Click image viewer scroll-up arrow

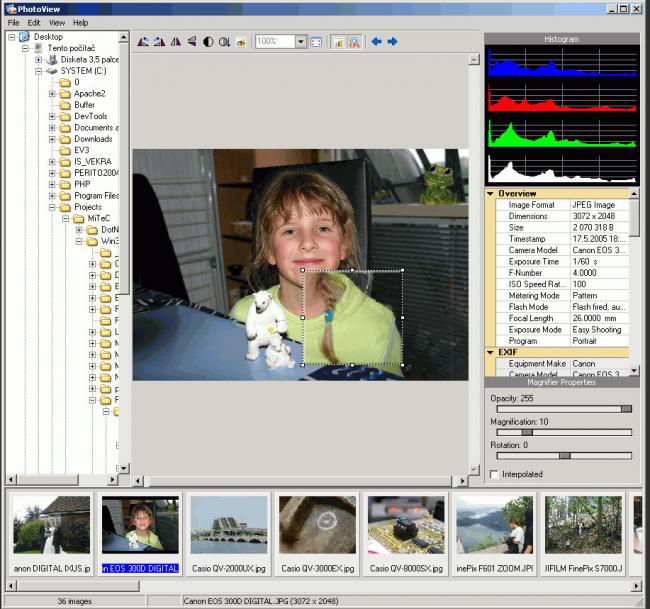474,60
